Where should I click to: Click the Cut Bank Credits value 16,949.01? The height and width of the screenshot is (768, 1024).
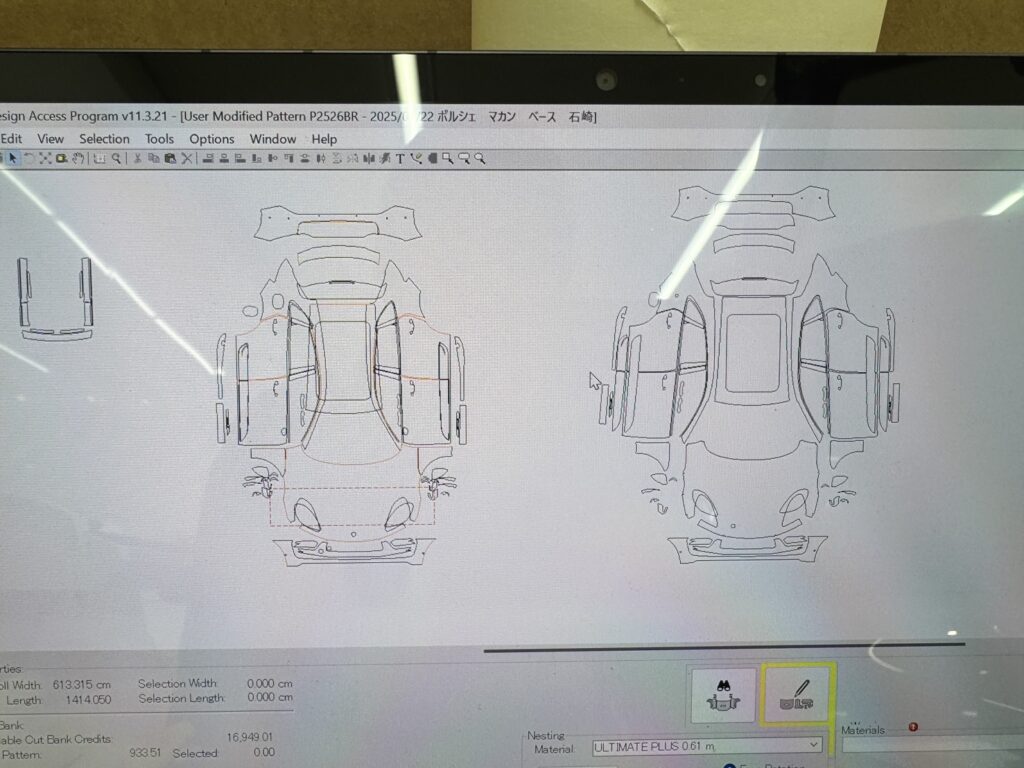coord(249,737)
